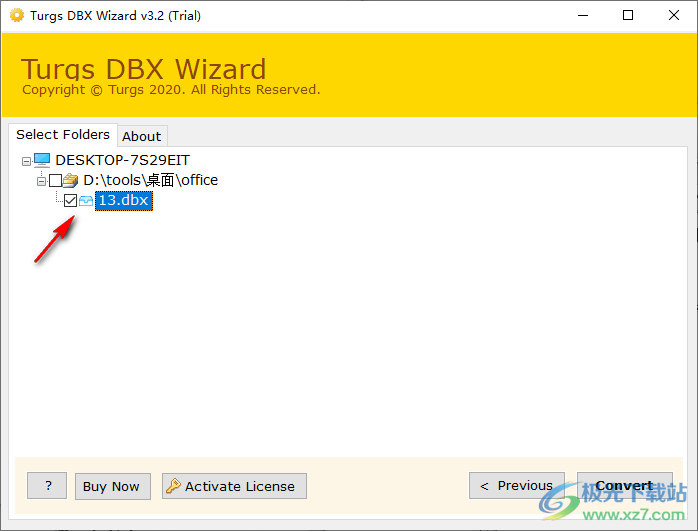Close the Turgs DBX Wizard window
698x531 pixels.
(674, 16)
